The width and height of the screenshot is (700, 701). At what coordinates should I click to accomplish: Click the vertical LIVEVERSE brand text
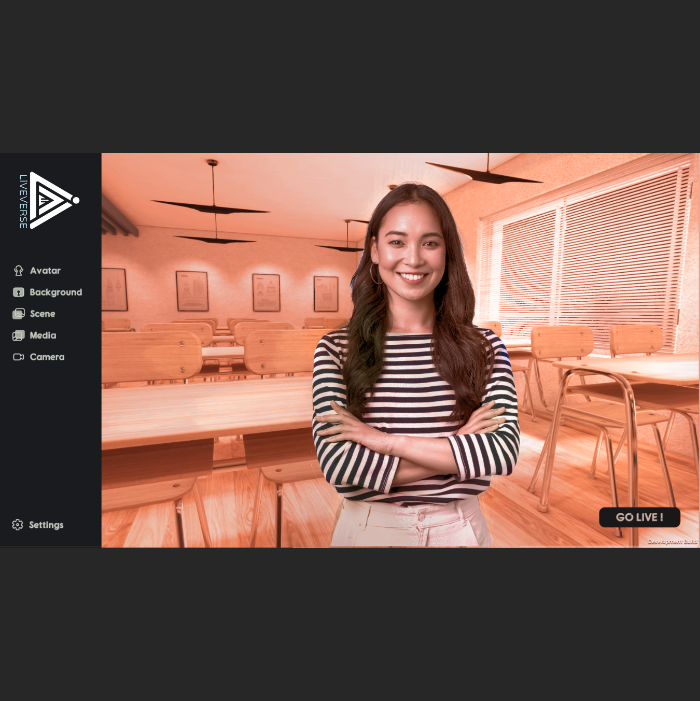(23, 201)
